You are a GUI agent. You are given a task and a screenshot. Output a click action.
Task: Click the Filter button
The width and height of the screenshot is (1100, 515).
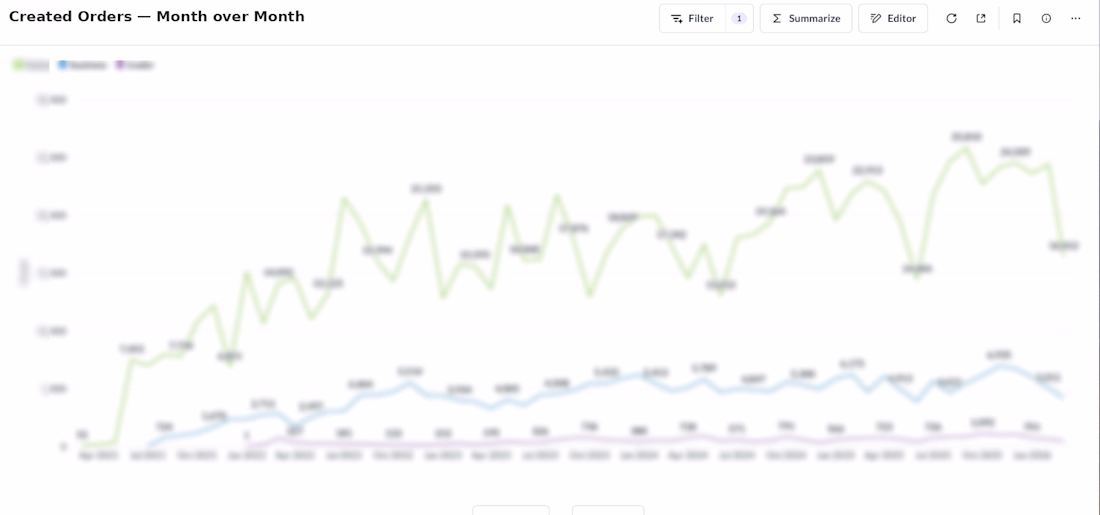(692, 18)
